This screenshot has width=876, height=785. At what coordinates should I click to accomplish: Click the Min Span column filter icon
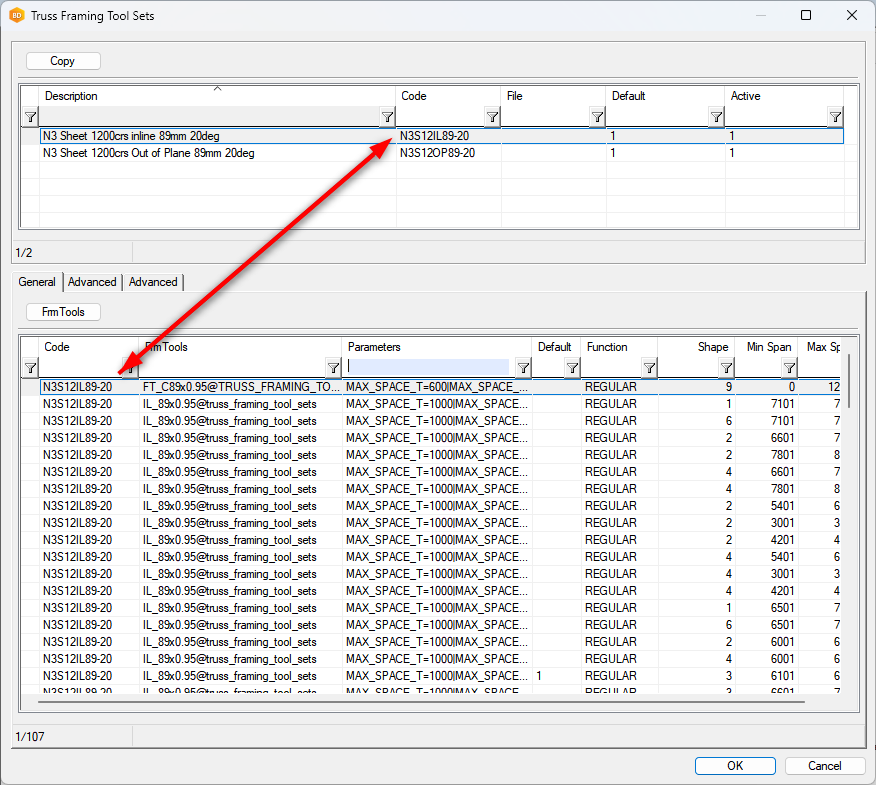[789, 368]
